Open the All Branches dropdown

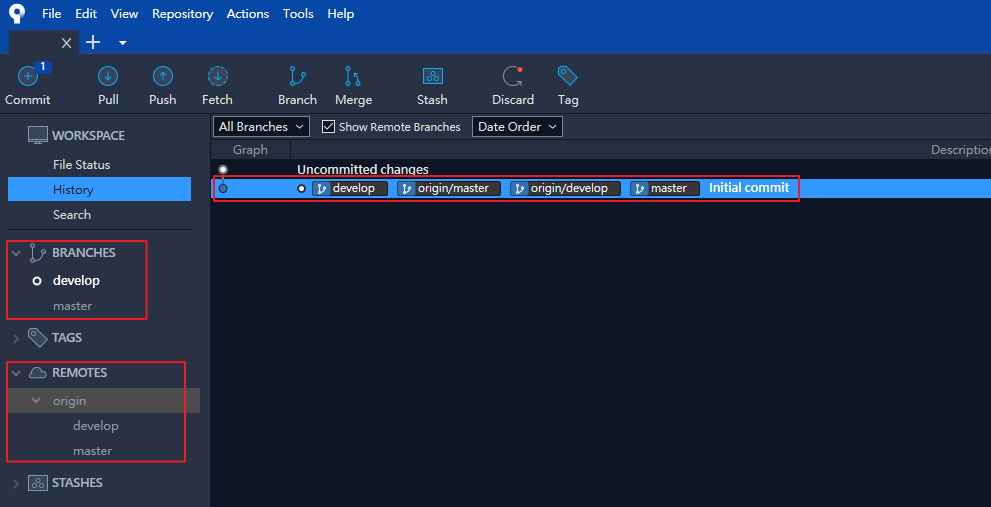tap(252, 127)
